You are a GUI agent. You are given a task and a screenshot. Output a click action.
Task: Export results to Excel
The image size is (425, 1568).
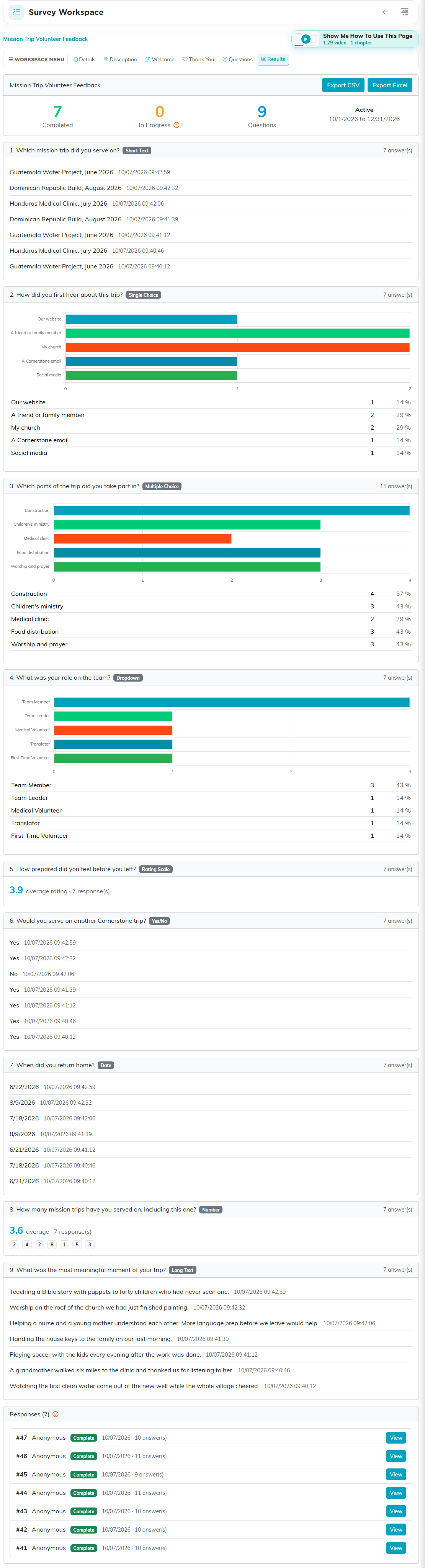point(390,85)
